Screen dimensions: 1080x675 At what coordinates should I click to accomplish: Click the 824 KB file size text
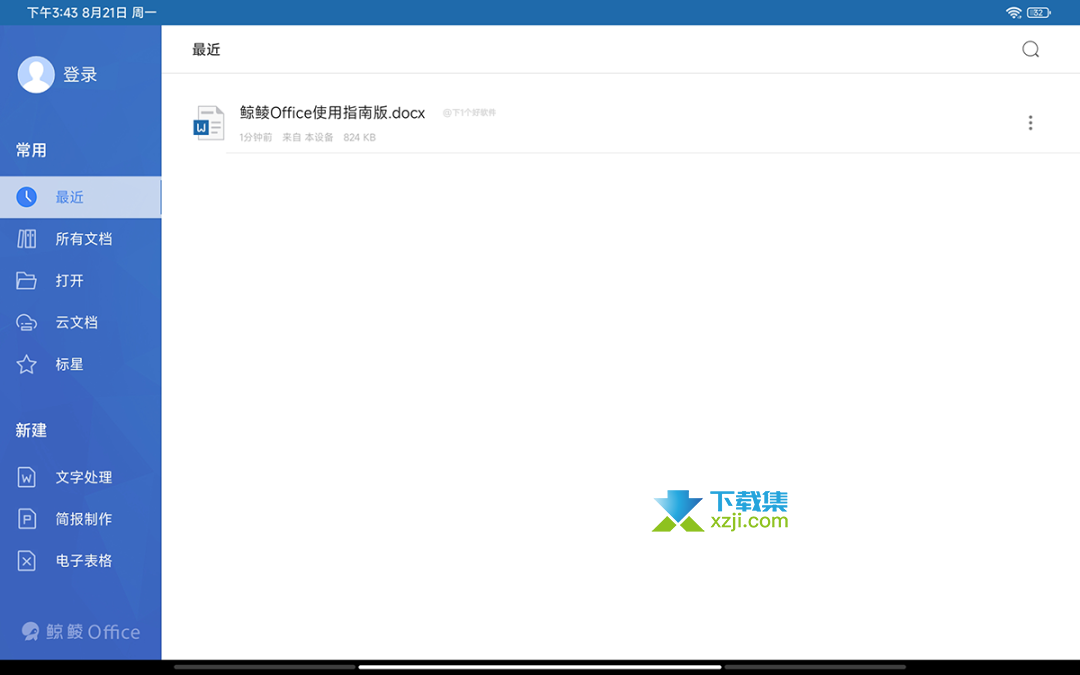pyautogui.click(x=360, y=138)
